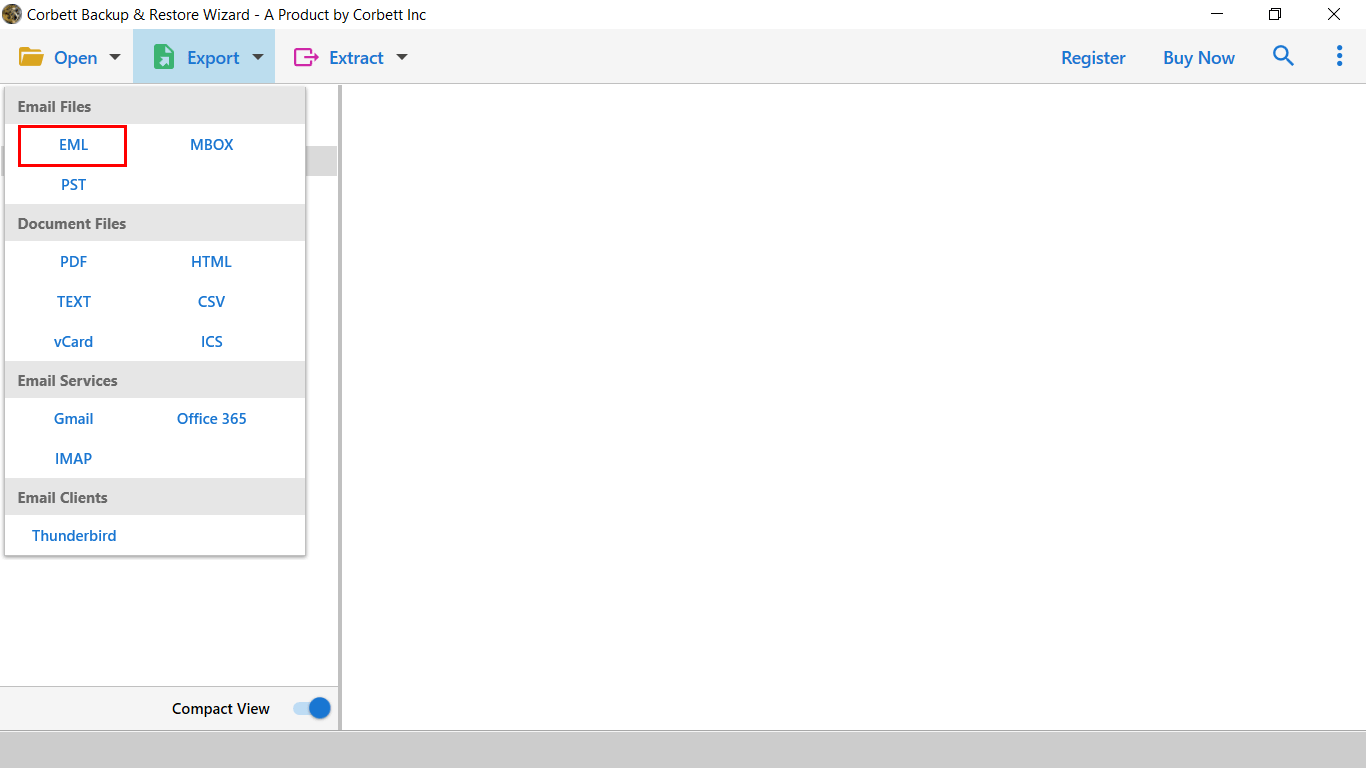Open the three-dot more options menu
Image resolution: width=1366 pixels, height=768 pixels.
(x=1339, y=56)
